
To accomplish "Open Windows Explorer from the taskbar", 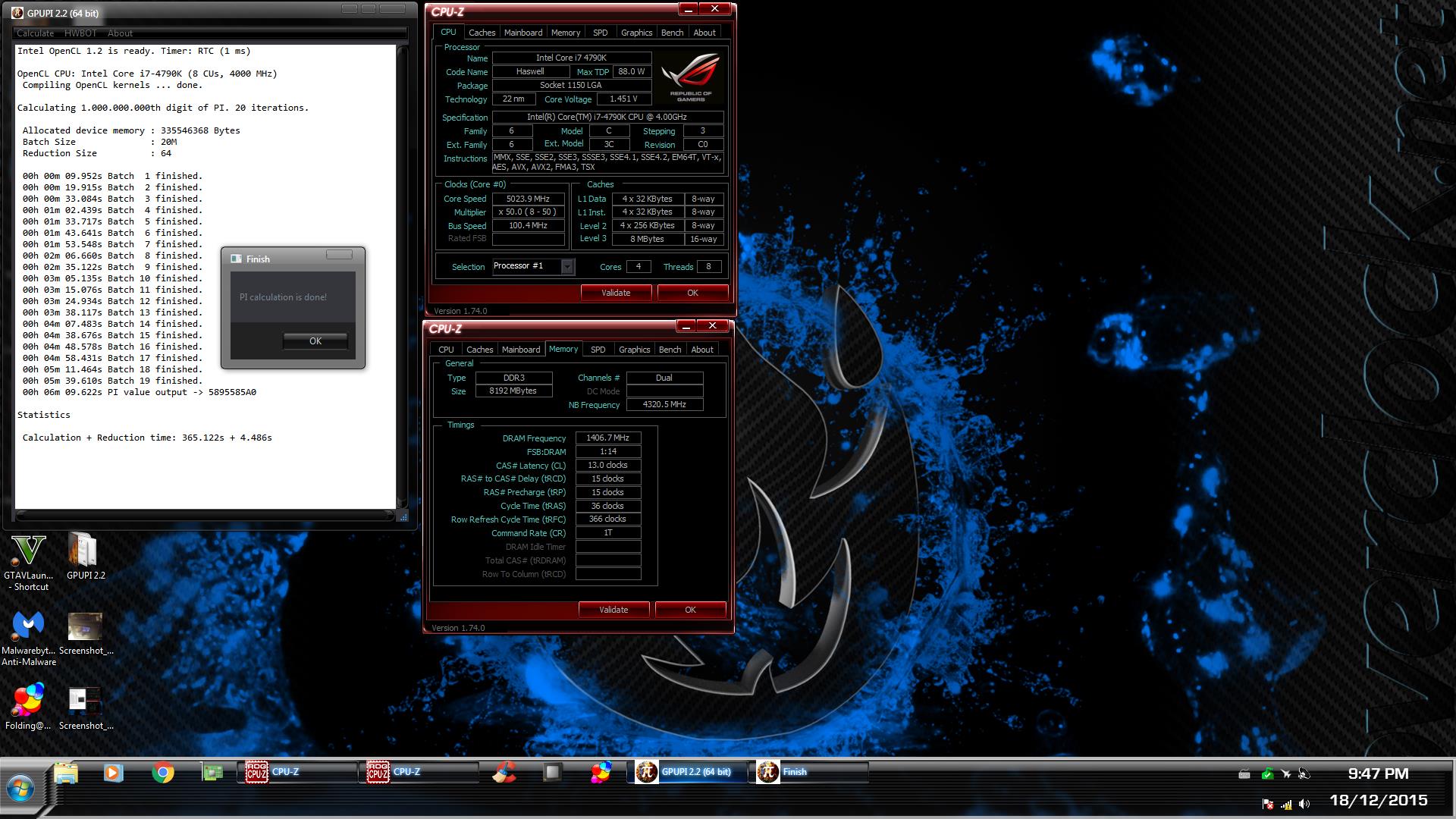I will (x=66, y=773).
